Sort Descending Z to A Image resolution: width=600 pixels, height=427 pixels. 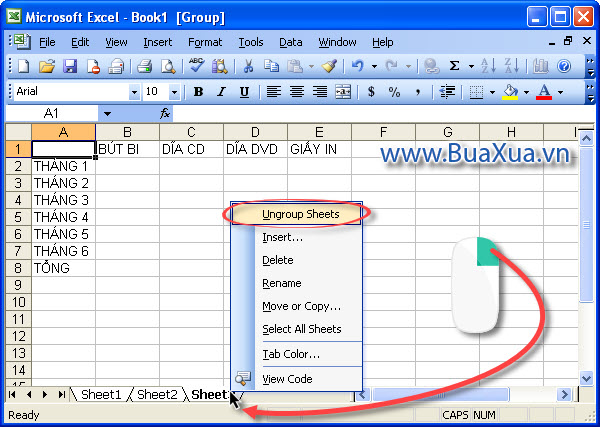point(511,67)
